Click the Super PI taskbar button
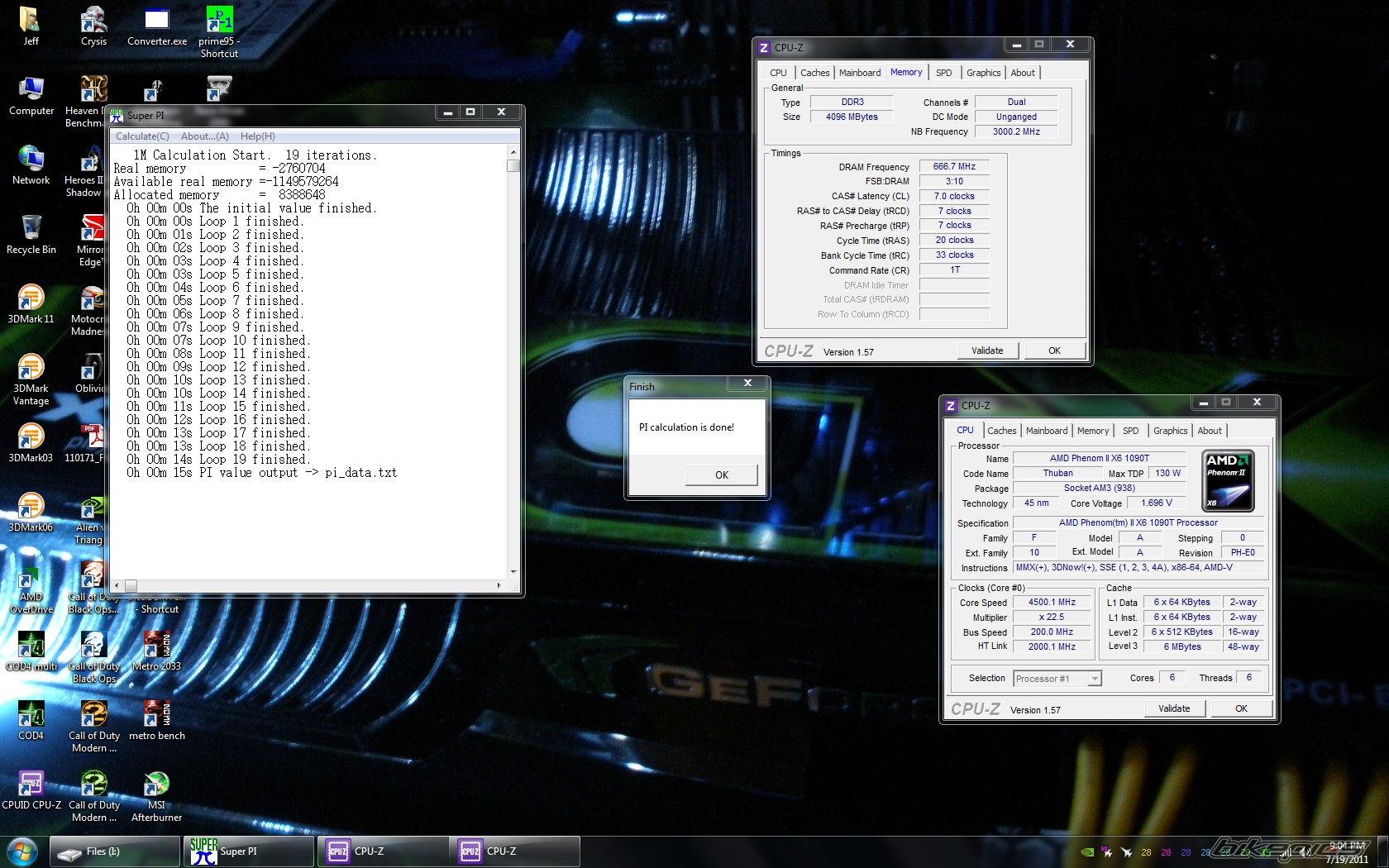Viewport: 1389px width, 868px height. point(248,851)
